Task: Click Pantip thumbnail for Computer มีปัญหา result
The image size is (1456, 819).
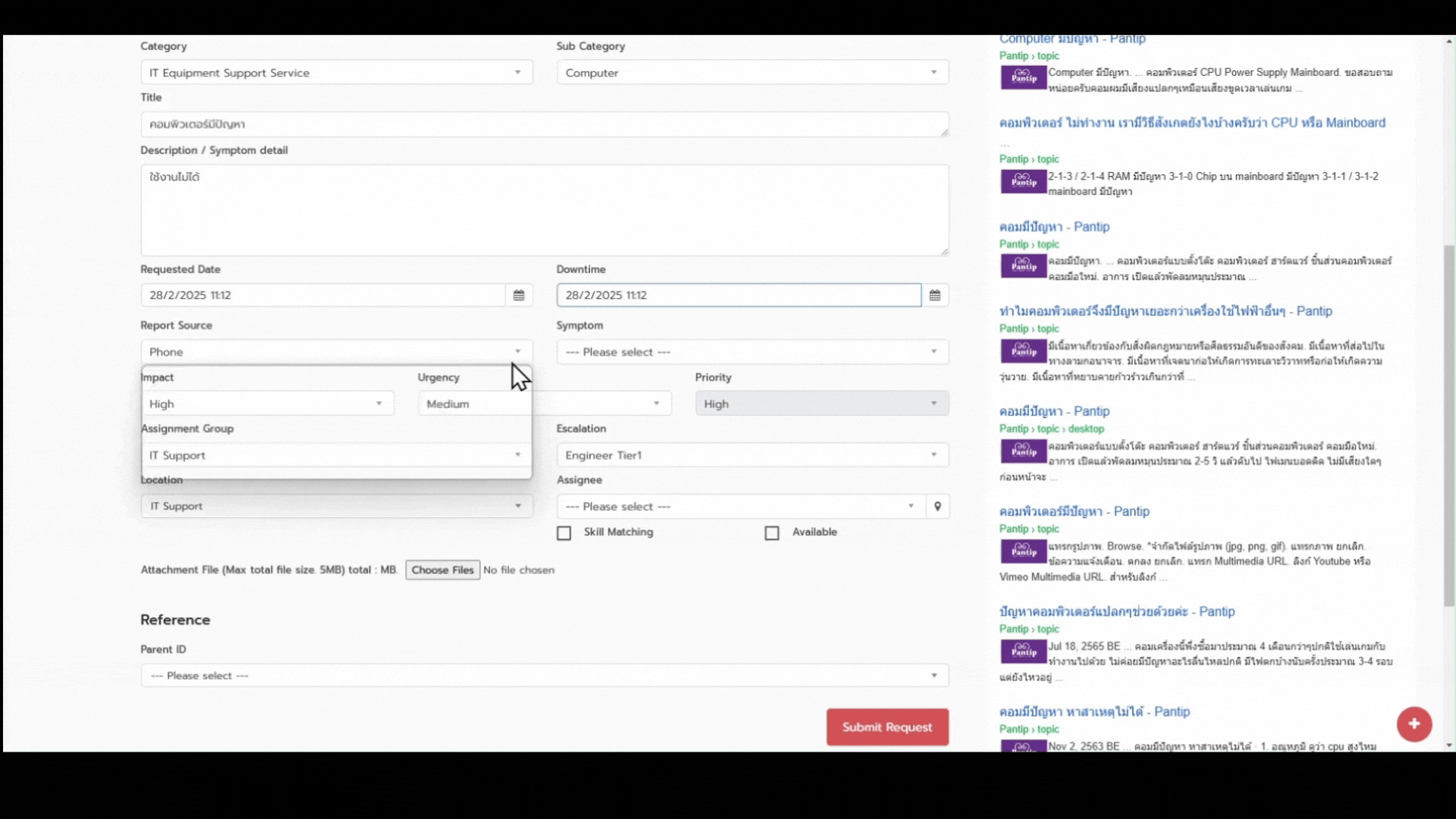Action: click(x=1023, y=77)
